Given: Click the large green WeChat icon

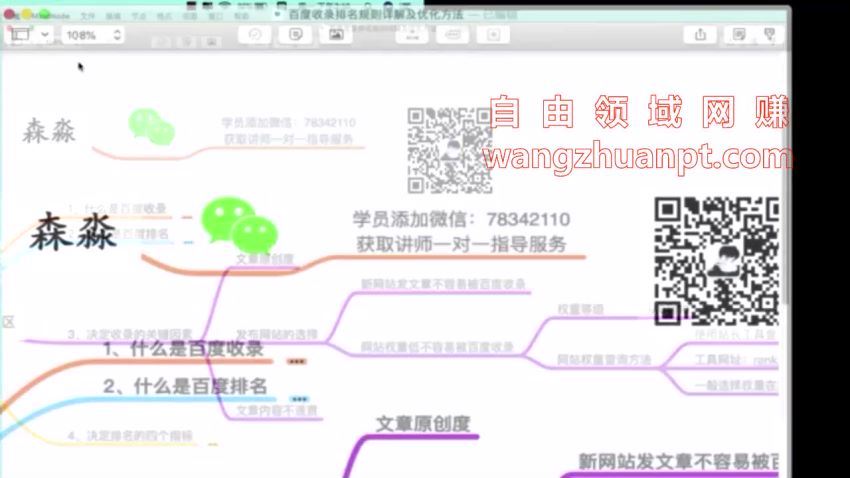Looking at the screenshot, I should pos(239,226).
